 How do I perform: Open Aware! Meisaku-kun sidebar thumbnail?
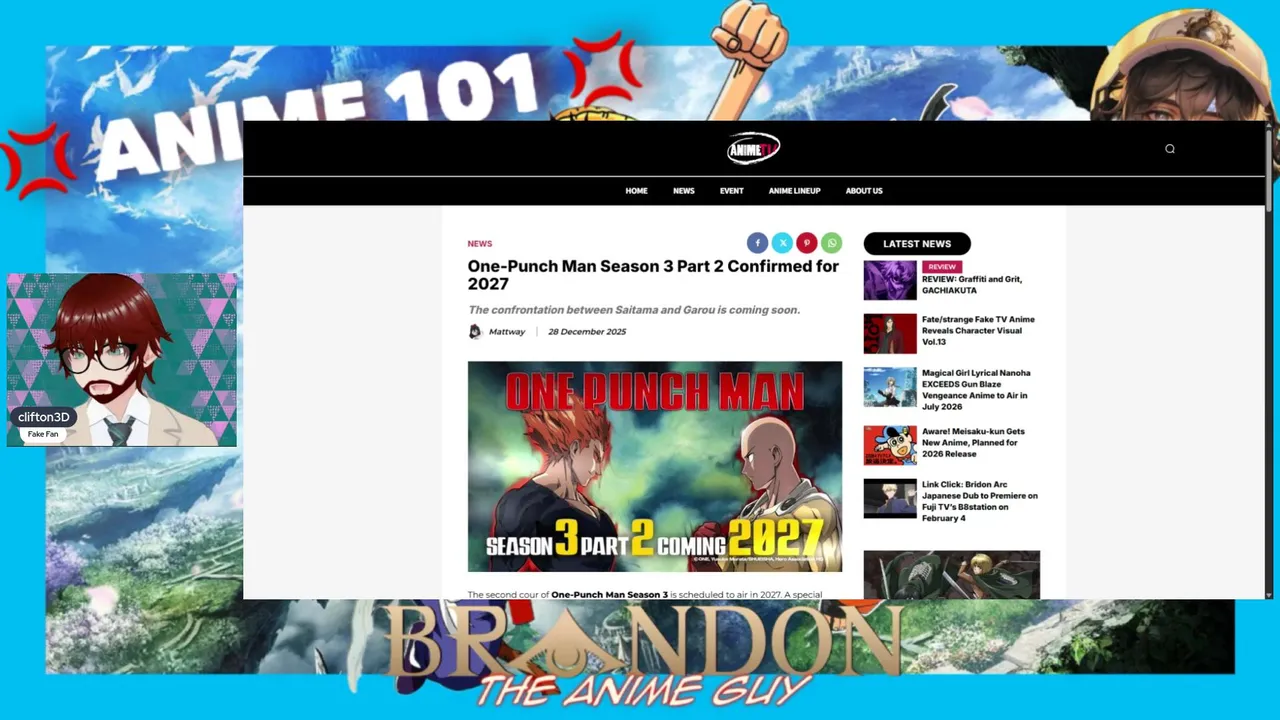pyautogui.click(x=890, y=446)
